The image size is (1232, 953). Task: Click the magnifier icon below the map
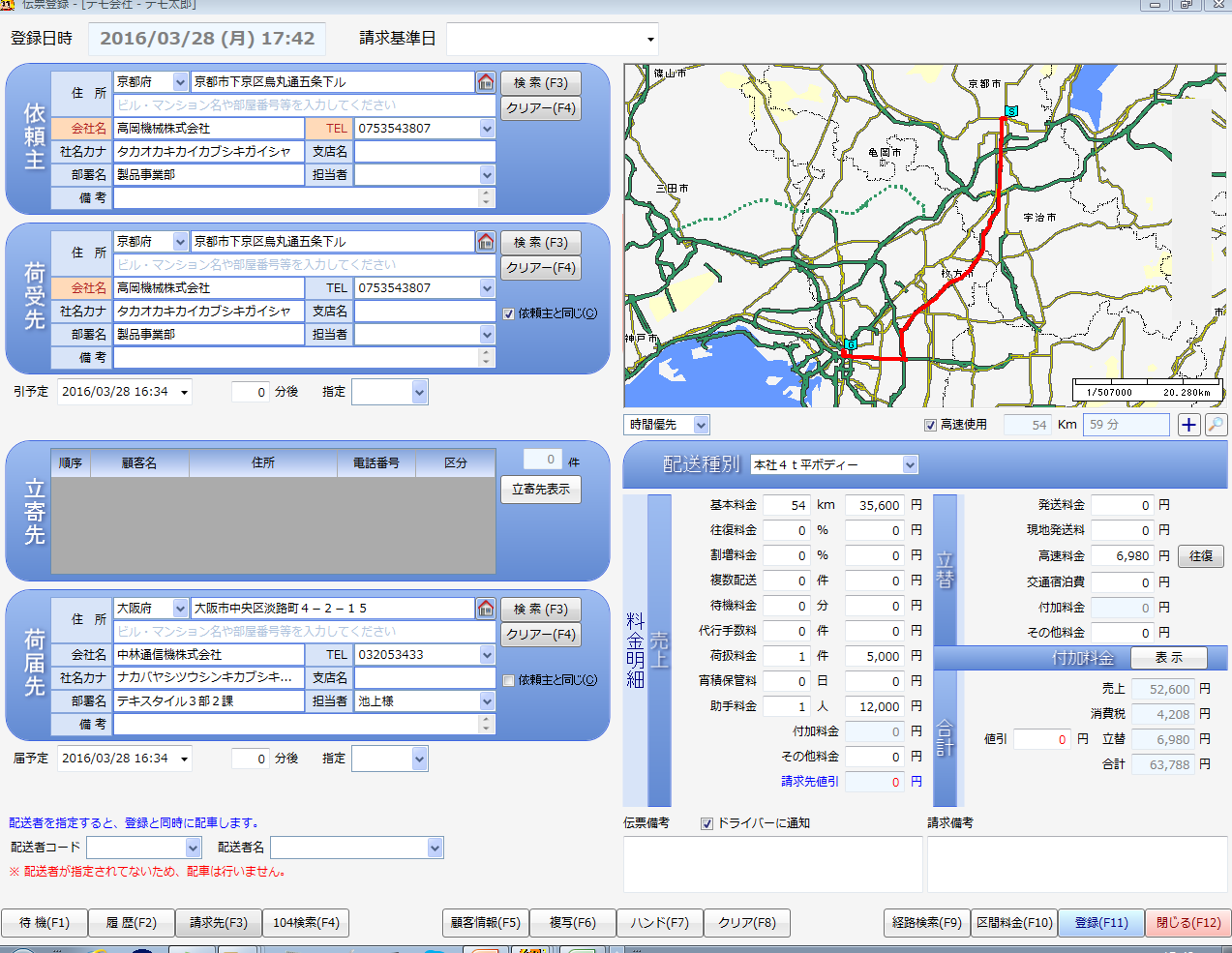1216,425
